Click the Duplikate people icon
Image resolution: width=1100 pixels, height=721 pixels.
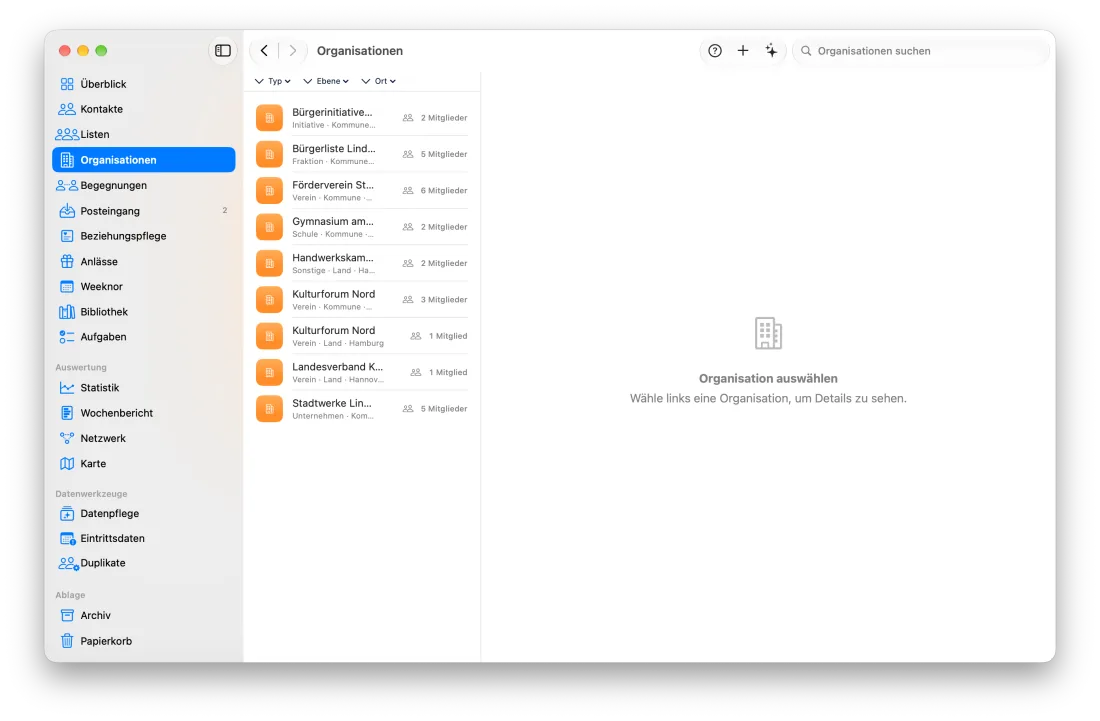(68, 563)
